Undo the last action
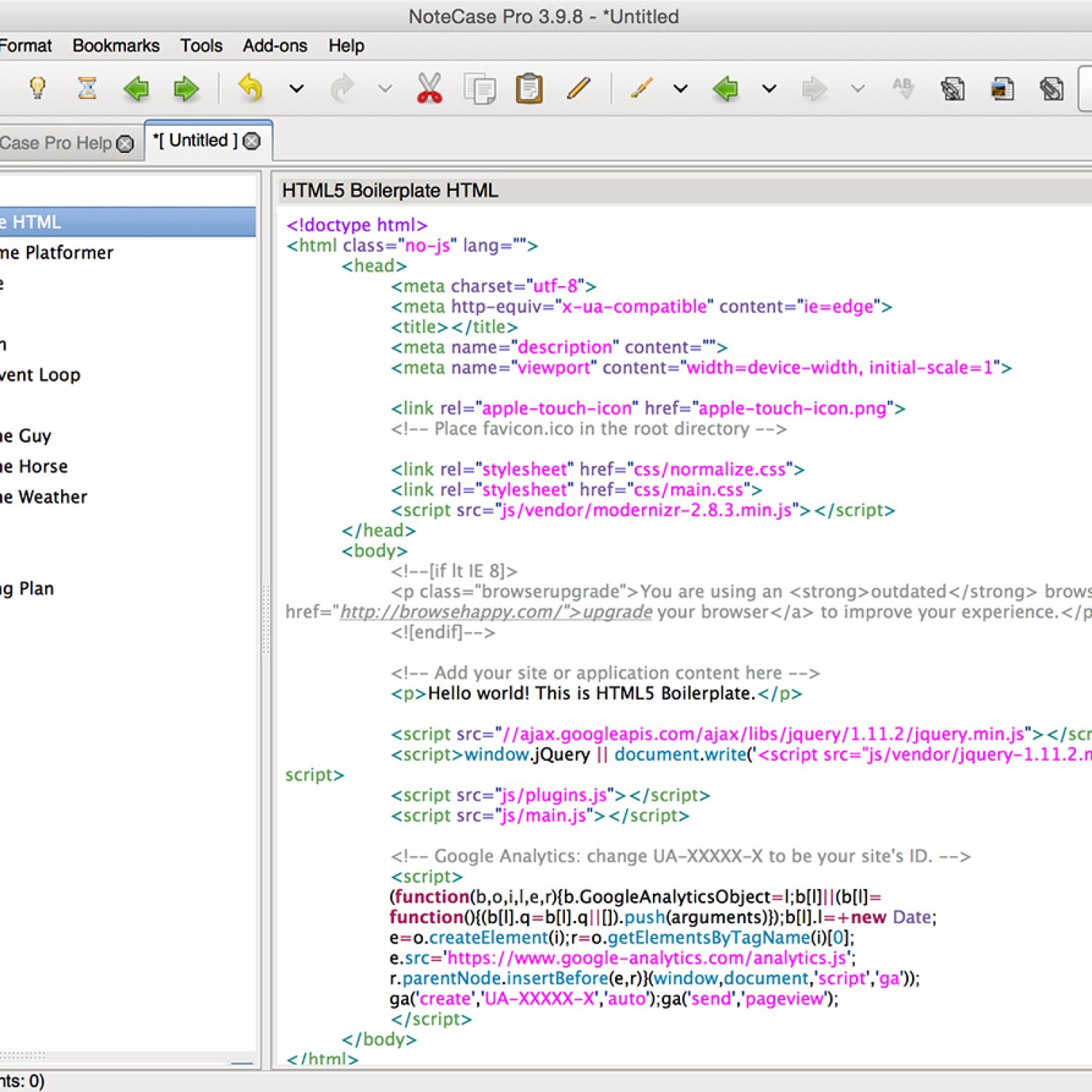Image resolution: width=1092 pixels, height=1092 pixels. click(x=250, y=87)
